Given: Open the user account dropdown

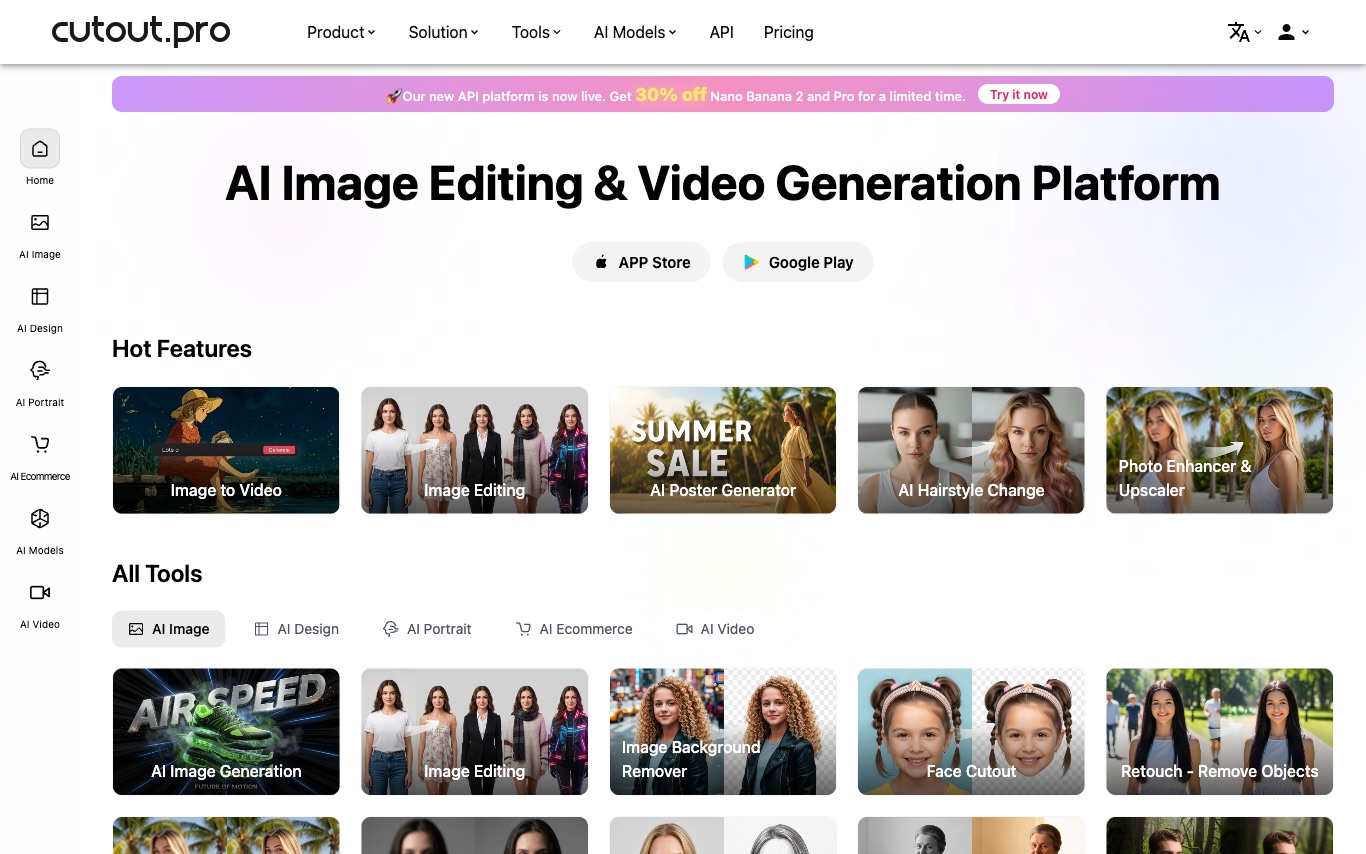Looking at the screenshot, I should (x=1293, y=32).
